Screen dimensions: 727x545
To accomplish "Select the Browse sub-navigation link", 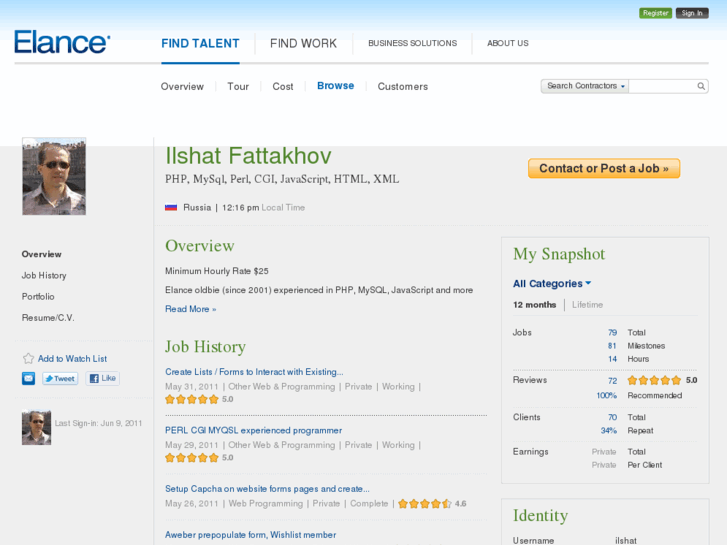I will point(336,86).
